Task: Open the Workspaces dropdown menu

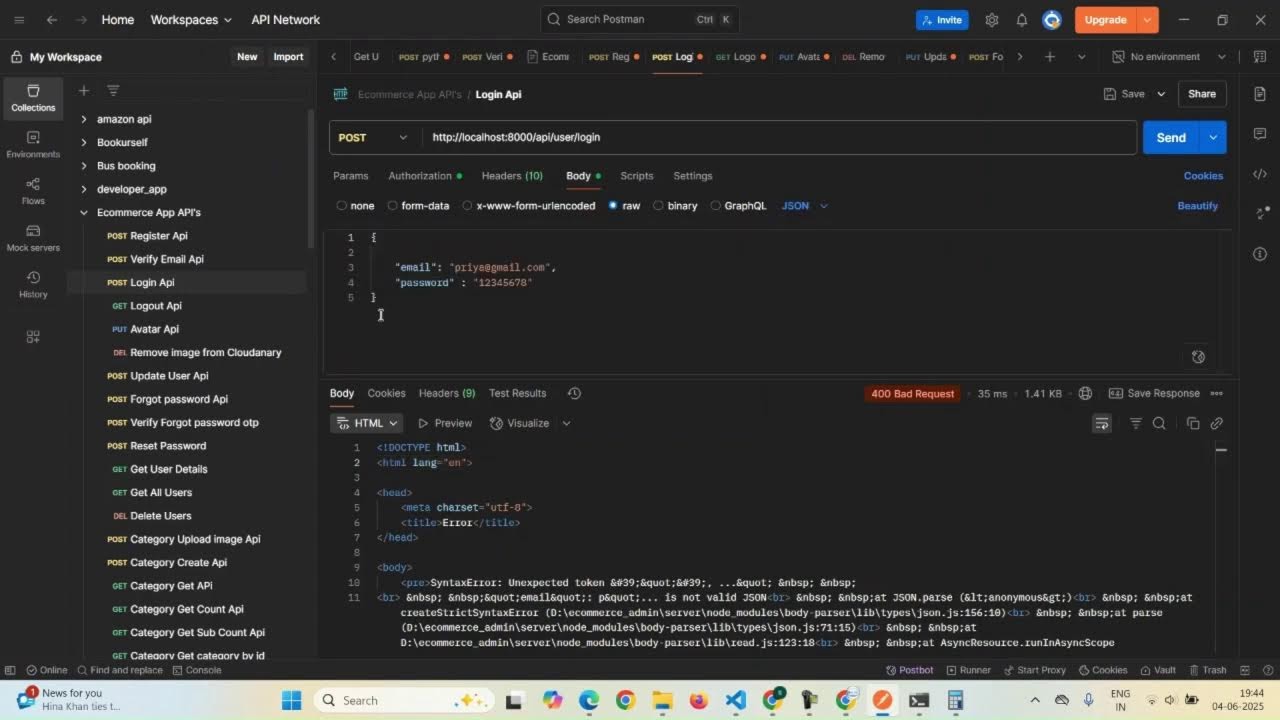Action: [x=191, y=20]
